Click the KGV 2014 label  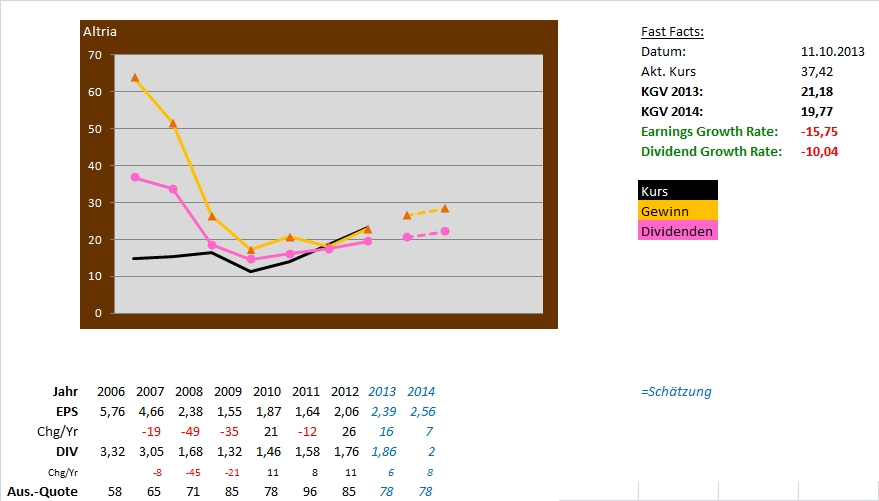pyautogui.click(x=672, y=112)
